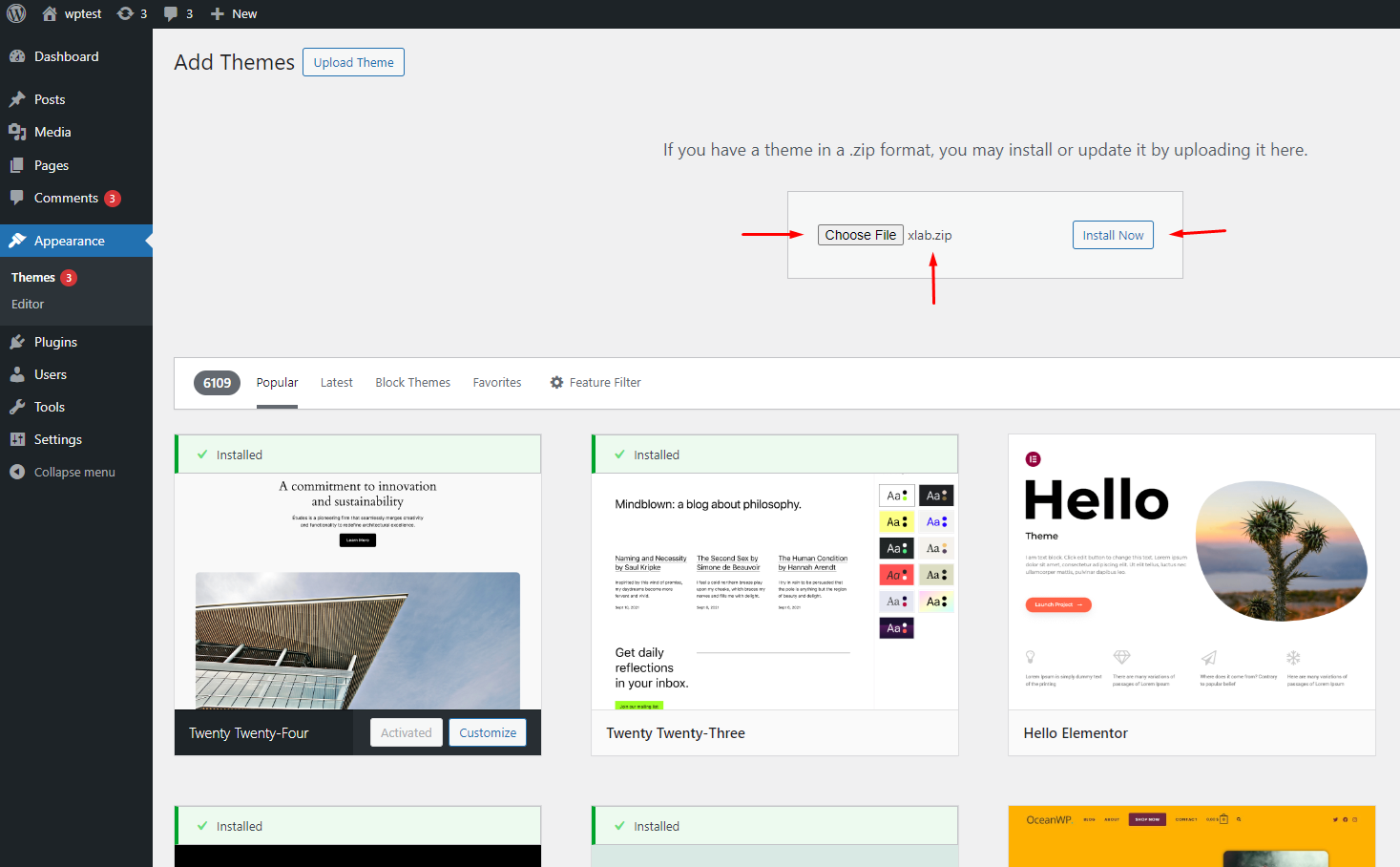This screenshot has height=867, width=1400.
Task: Click the Feature Filter gear icon
Action: click(x=556, y=382)
